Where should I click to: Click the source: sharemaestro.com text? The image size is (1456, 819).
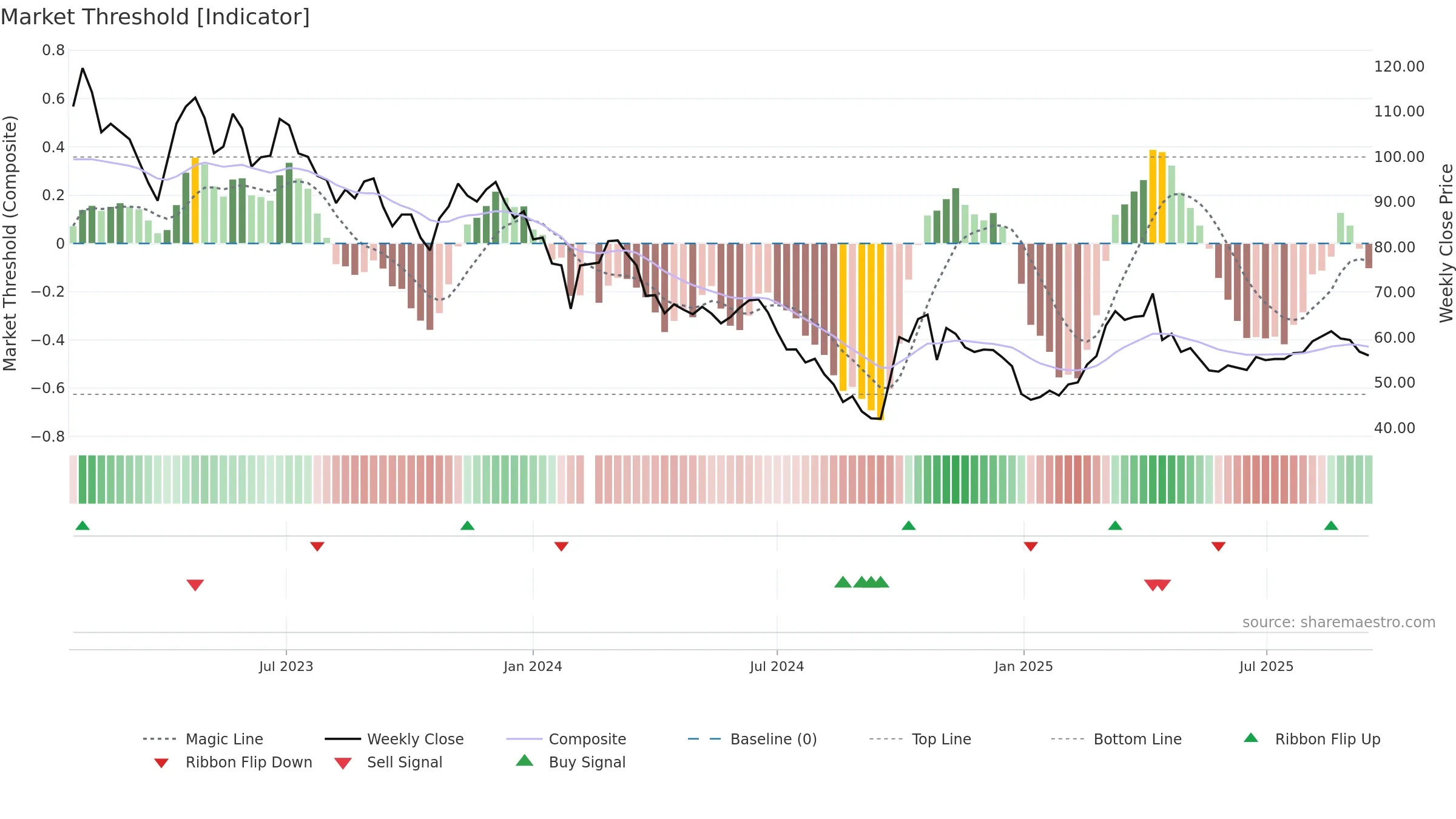(x=1339, y=622)
